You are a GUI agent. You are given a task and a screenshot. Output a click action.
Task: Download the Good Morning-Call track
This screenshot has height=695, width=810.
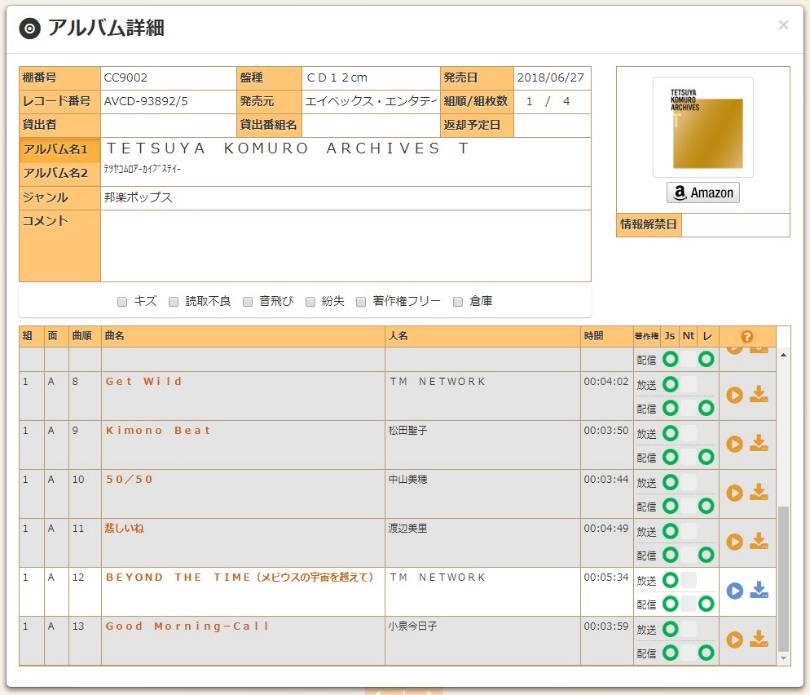[x=758, y=639]
